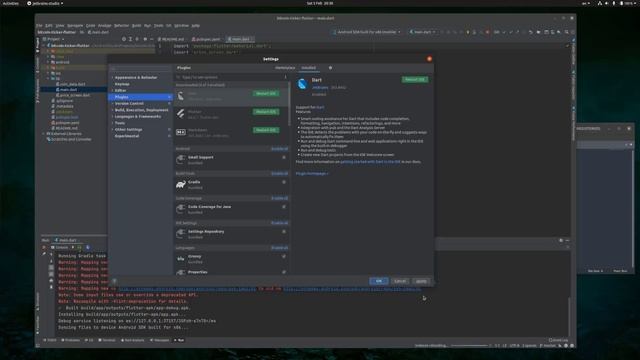Click the Groovy plugin icon
Viewport: 640px width, 360px height.
click(x=181, y=259)
